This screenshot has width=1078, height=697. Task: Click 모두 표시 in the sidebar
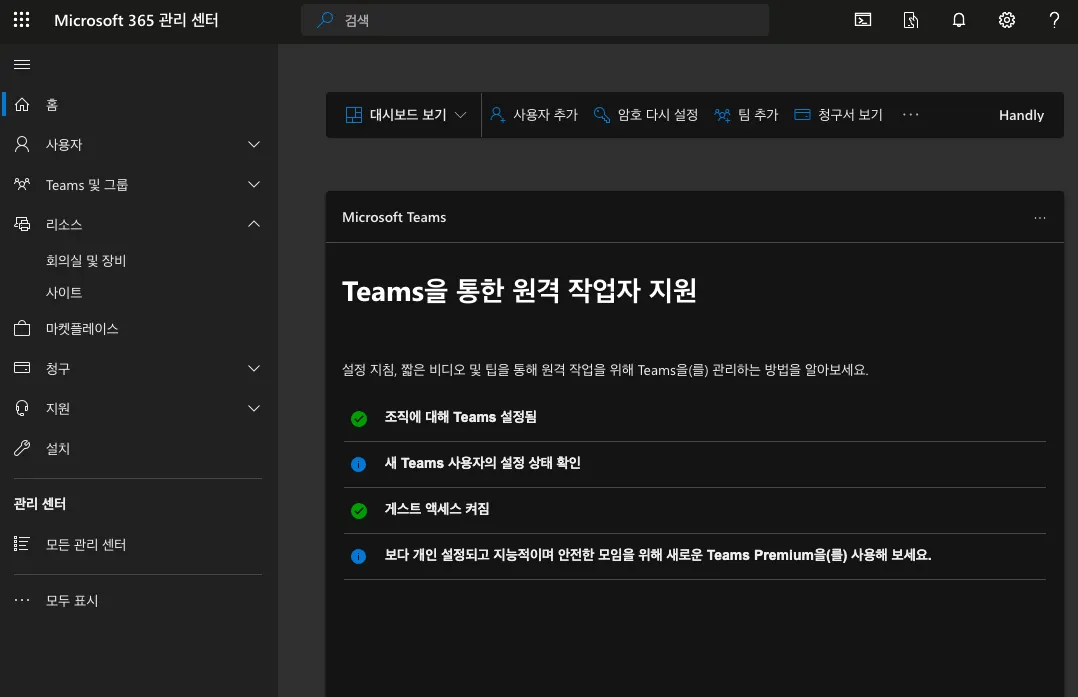click(72, 600)
